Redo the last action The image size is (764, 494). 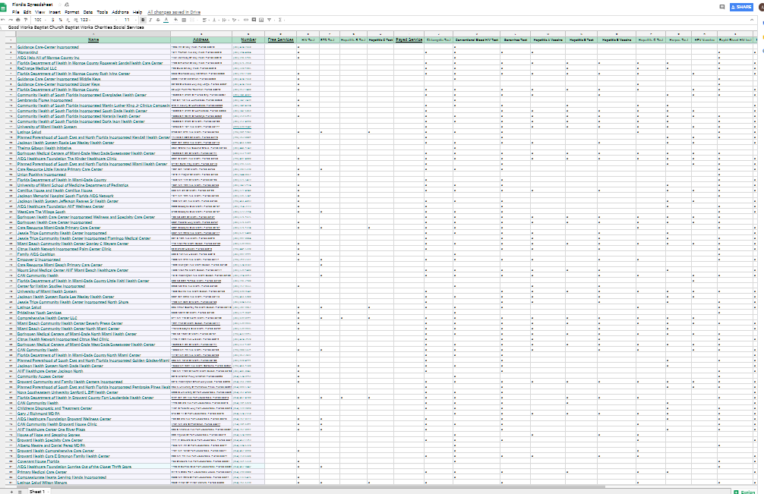(11, 20)
